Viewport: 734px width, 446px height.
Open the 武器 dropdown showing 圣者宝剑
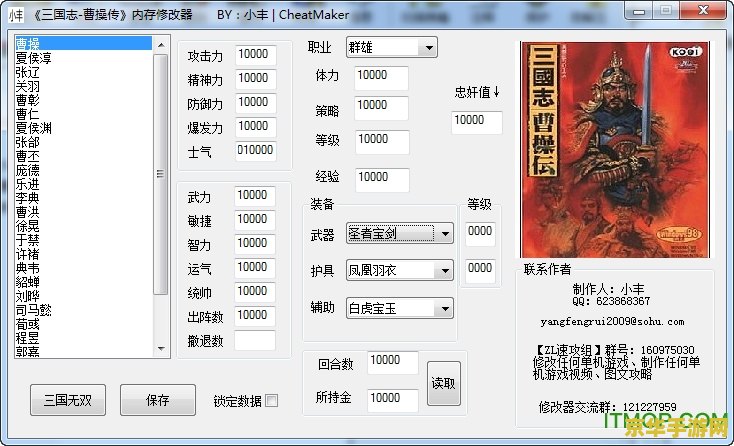coord(400,233)
